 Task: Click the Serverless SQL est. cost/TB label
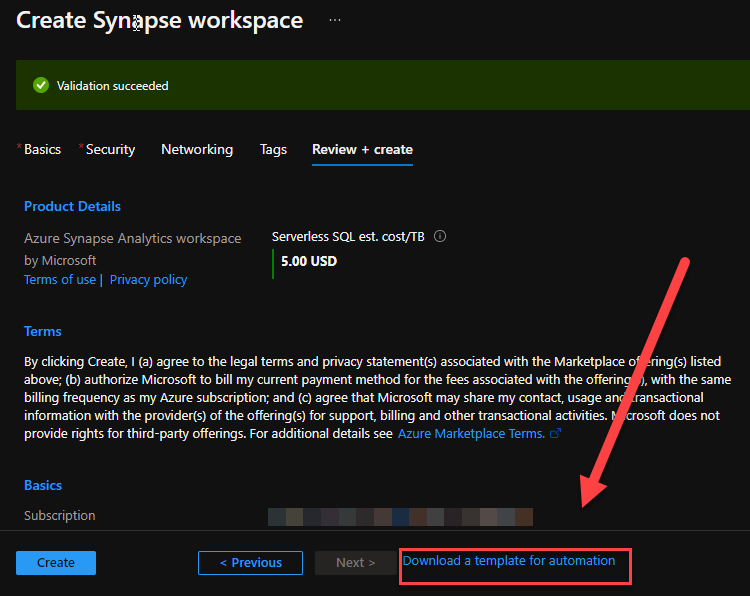[x=348, y=236]
